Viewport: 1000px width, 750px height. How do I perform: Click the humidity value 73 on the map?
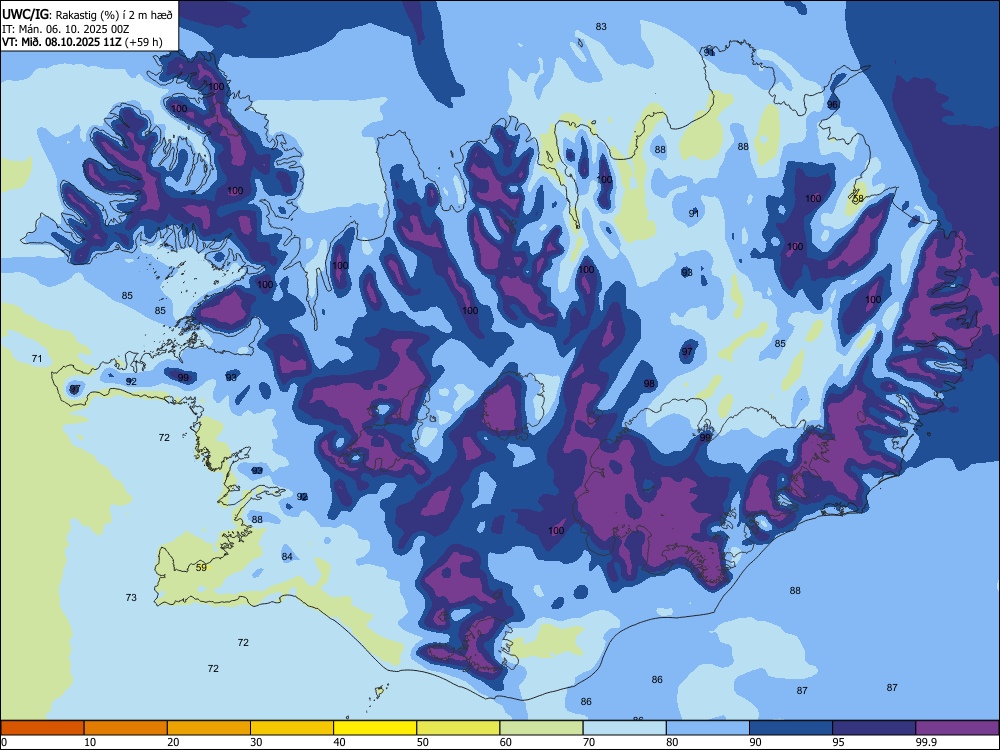click(131, 598)
